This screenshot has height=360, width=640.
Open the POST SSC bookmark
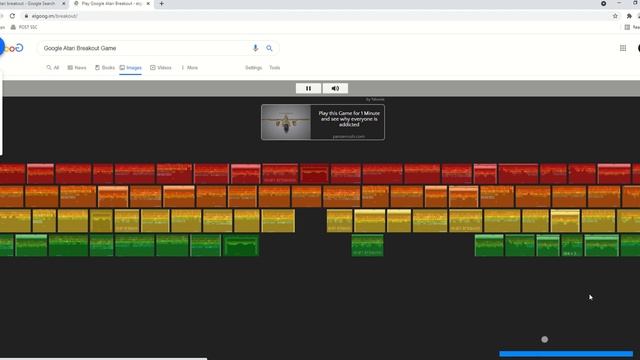24,27
